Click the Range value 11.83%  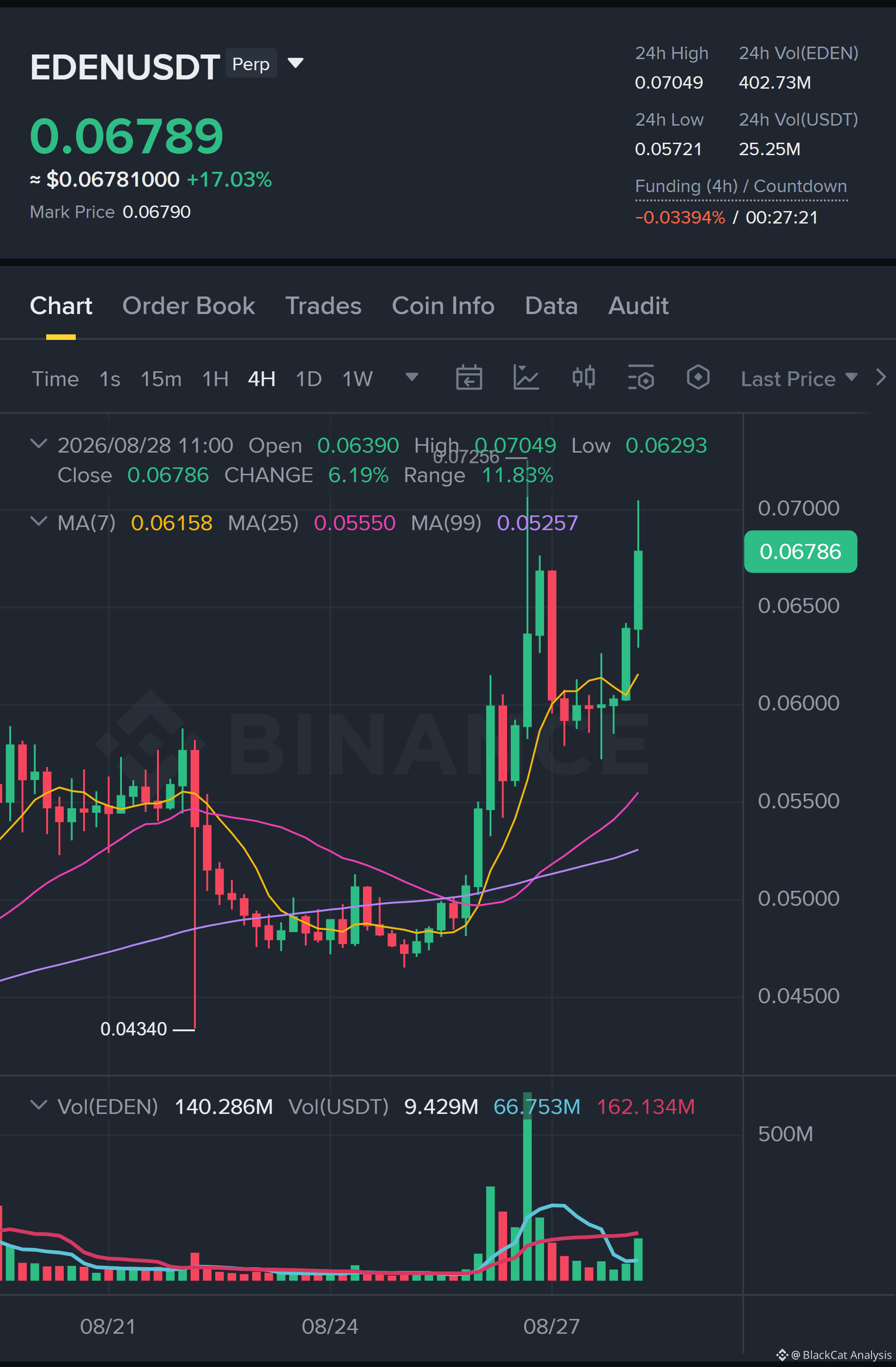tap(517, 476)
